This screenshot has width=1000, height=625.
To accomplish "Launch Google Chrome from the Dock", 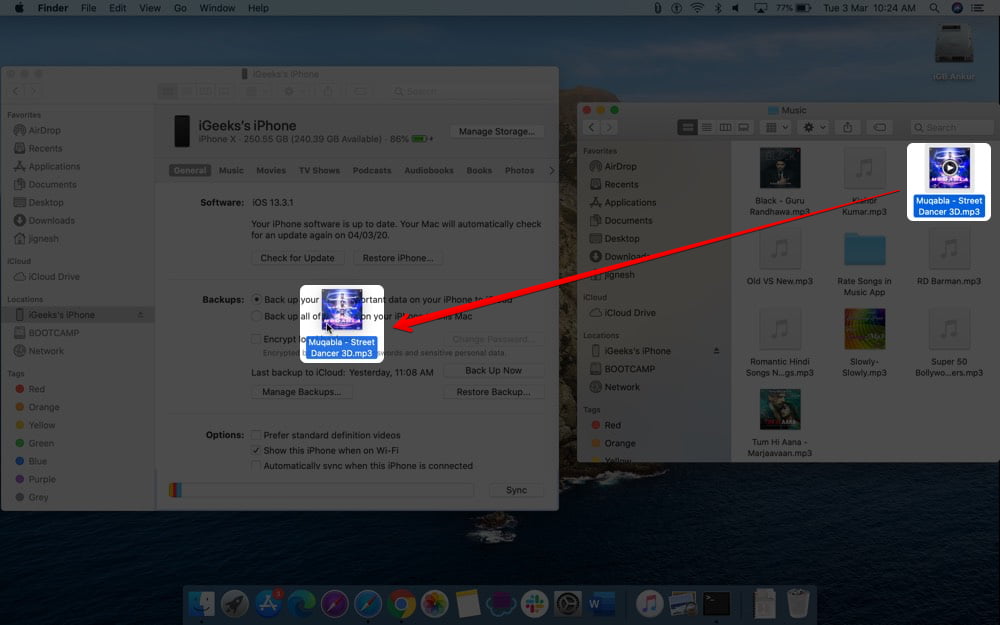I will 402,603.
